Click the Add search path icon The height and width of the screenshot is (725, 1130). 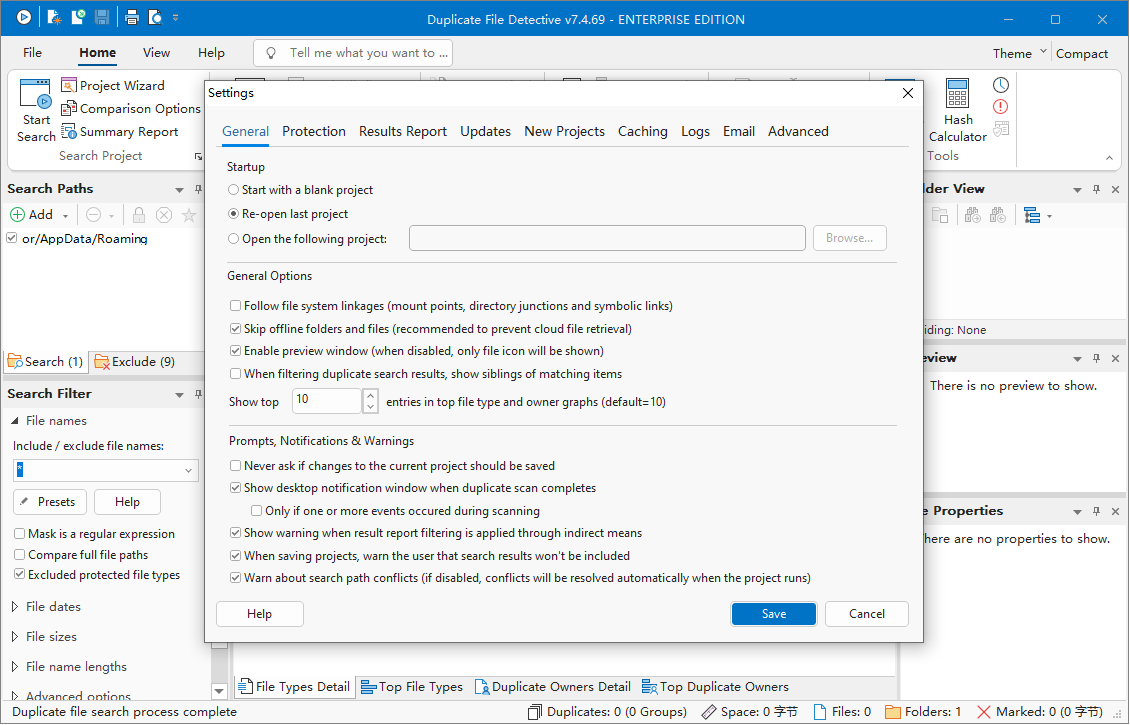pyautogui.click(x=18, y=214)
